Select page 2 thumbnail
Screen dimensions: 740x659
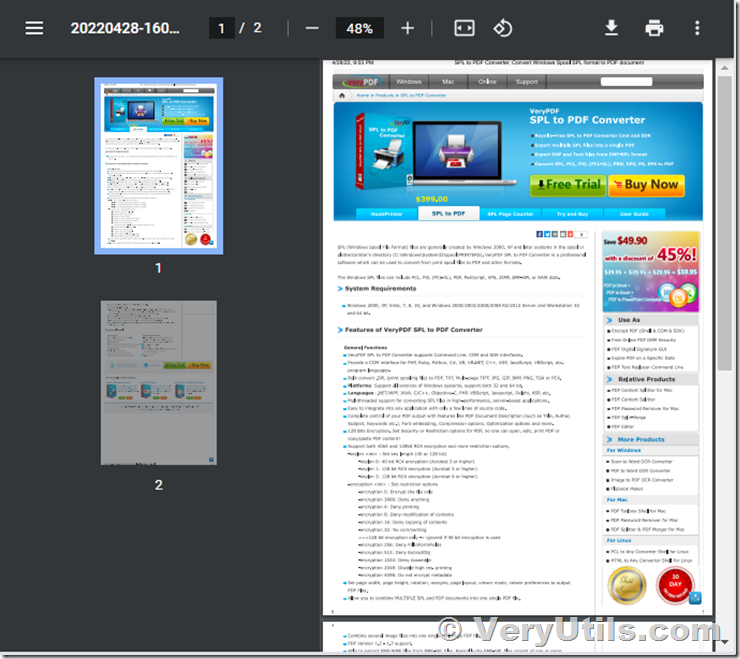point(159,383)
